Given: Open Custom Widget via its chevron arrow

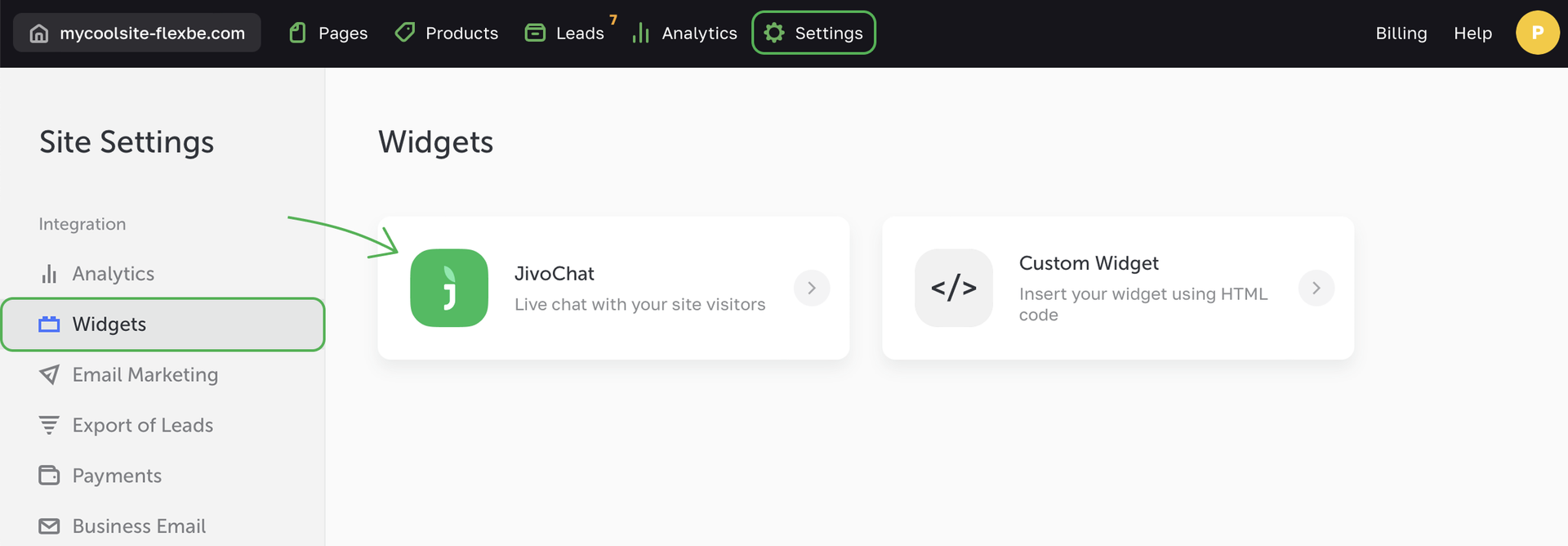Looking at the screenshot, I should point(1316,288).
